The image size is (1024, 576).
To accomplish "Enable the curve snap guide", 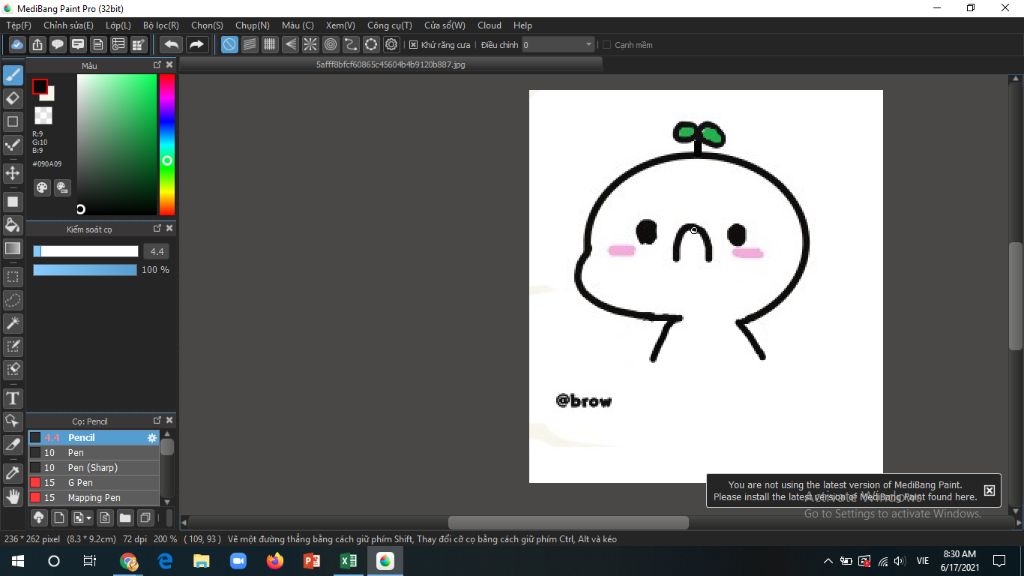I will coord(351,44).
